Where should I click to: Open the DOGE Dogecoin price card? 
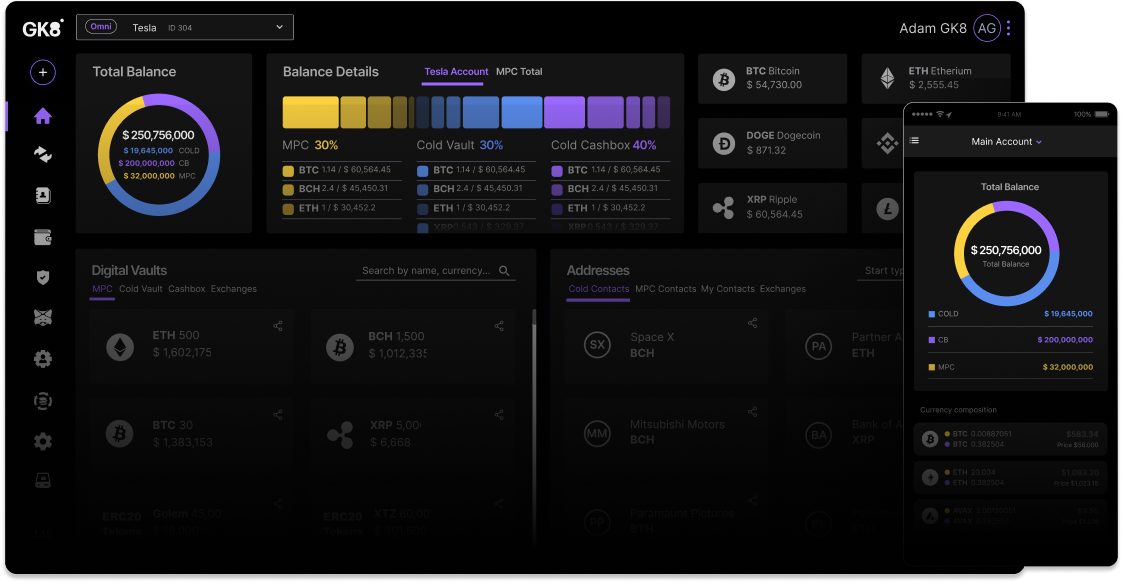coord(772,143)
